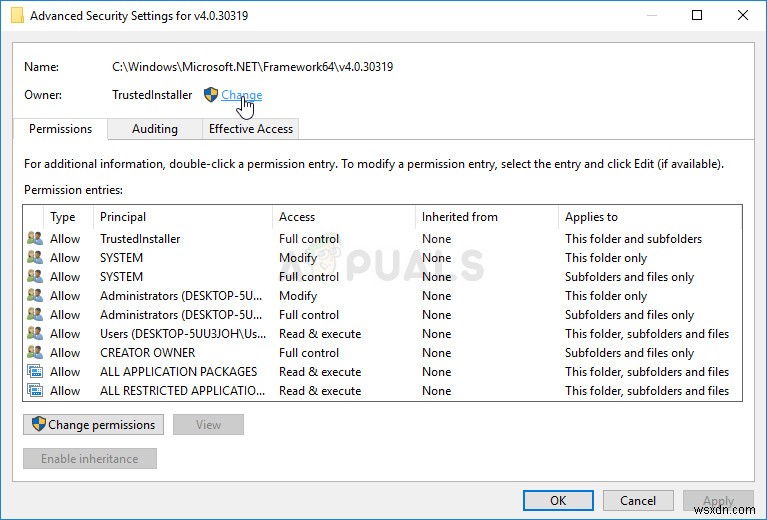767x520 pixels.
Task: Switch to the Auditing tab
Action: tap(155, 129)
